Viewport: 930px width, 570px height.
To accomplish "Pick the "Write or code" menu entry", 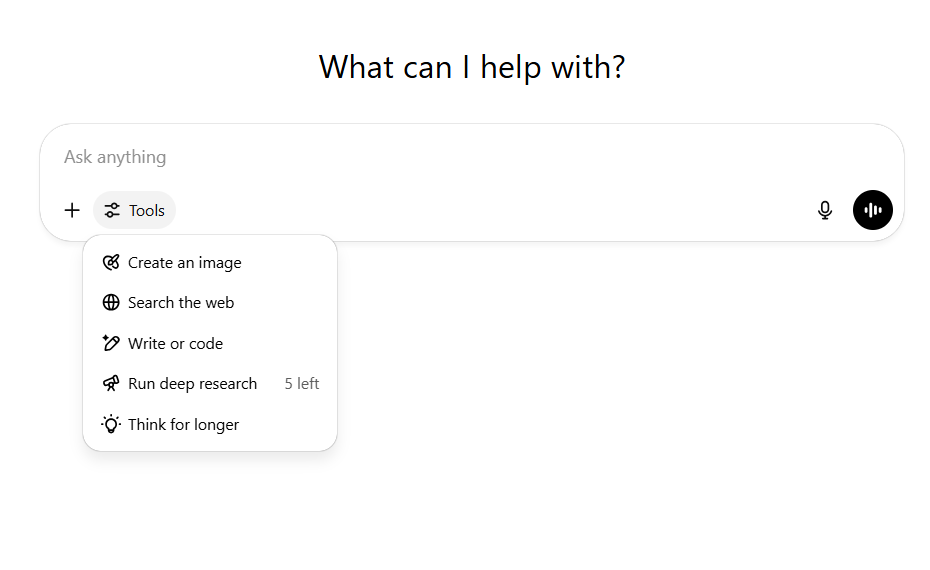I will [176, 344].
